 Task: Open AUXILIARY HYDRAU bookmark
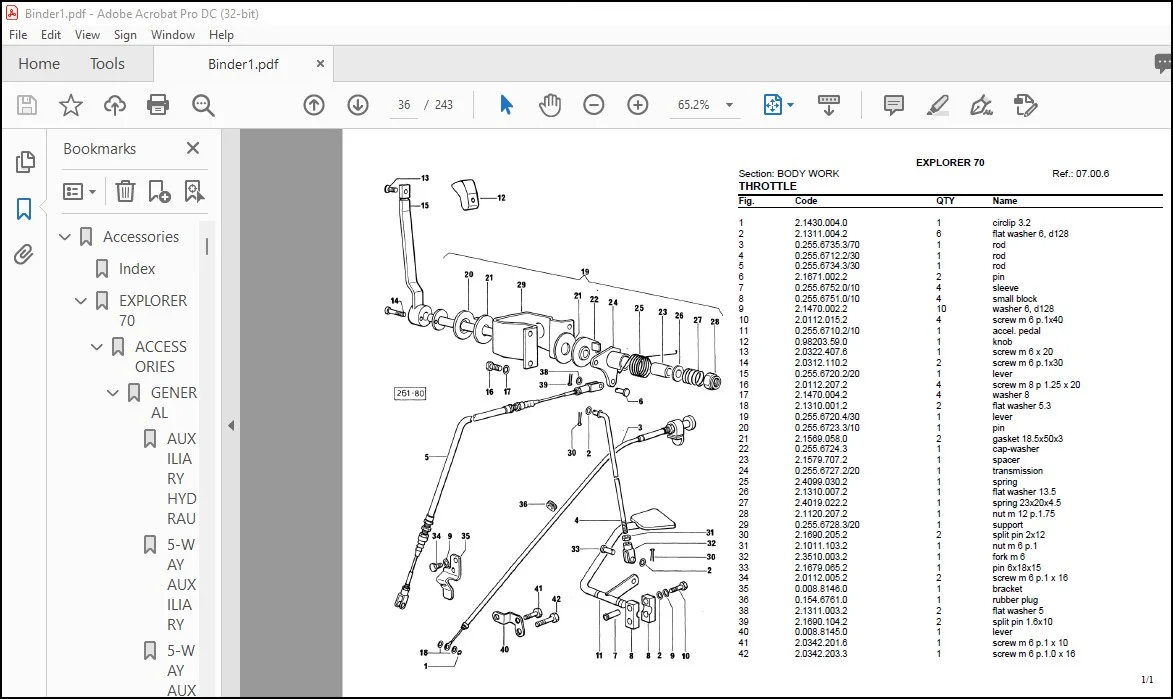[x=182, y=478]
